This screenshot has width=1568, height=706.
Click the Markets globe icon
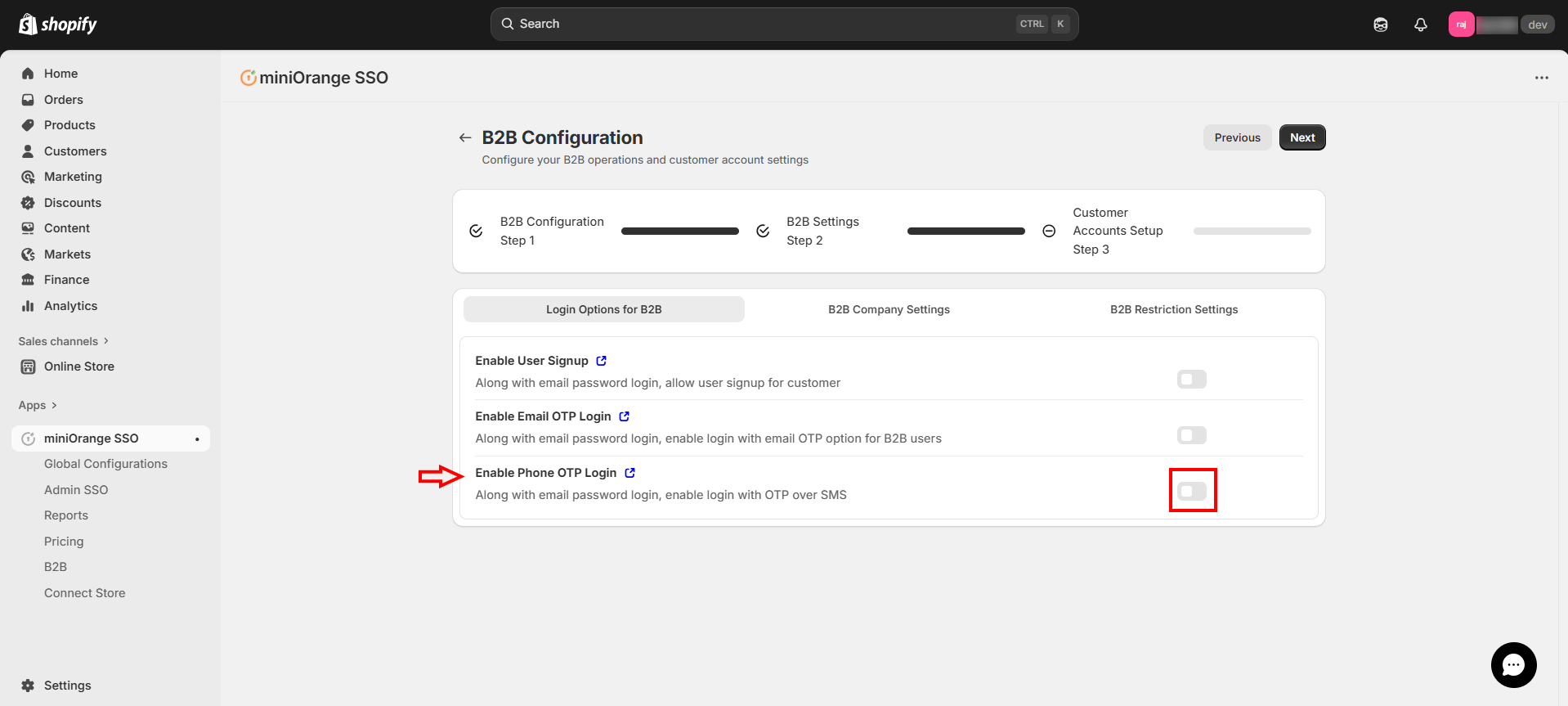[x=28, y=254]
